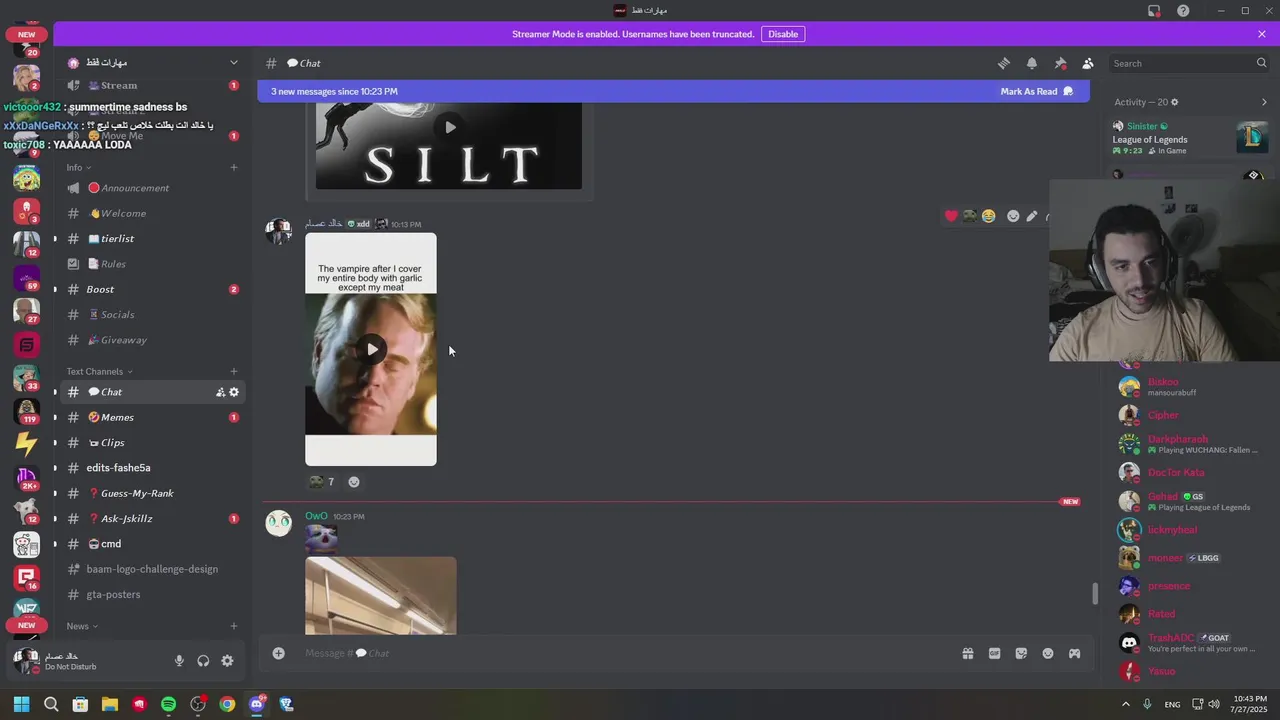Toggle microphone mute
This screenshot has height=720, width=1280.
179,661
